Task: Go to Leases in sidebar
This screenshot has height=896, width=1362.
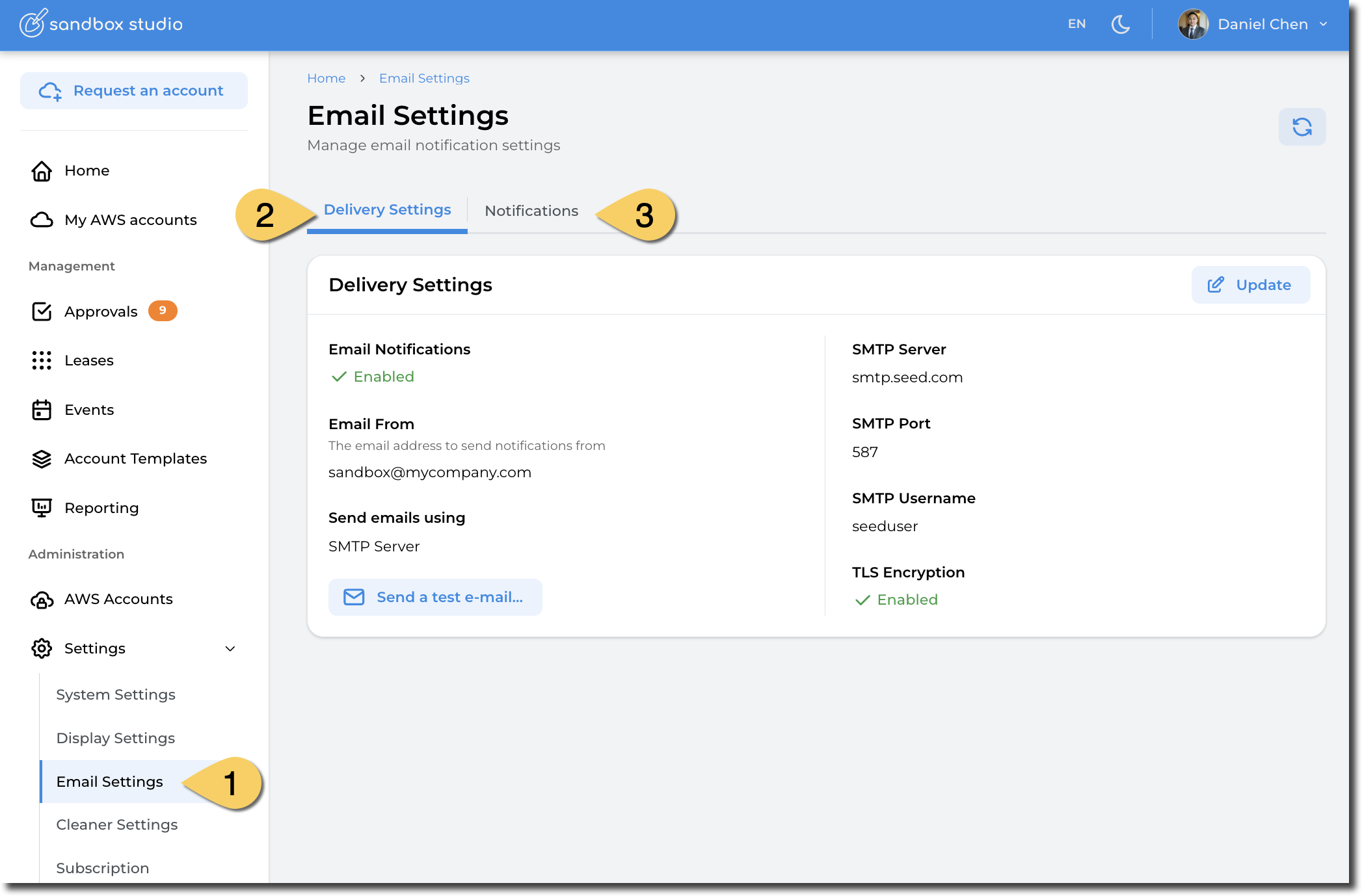Action: pyautogui.click(x=89, y=360)
